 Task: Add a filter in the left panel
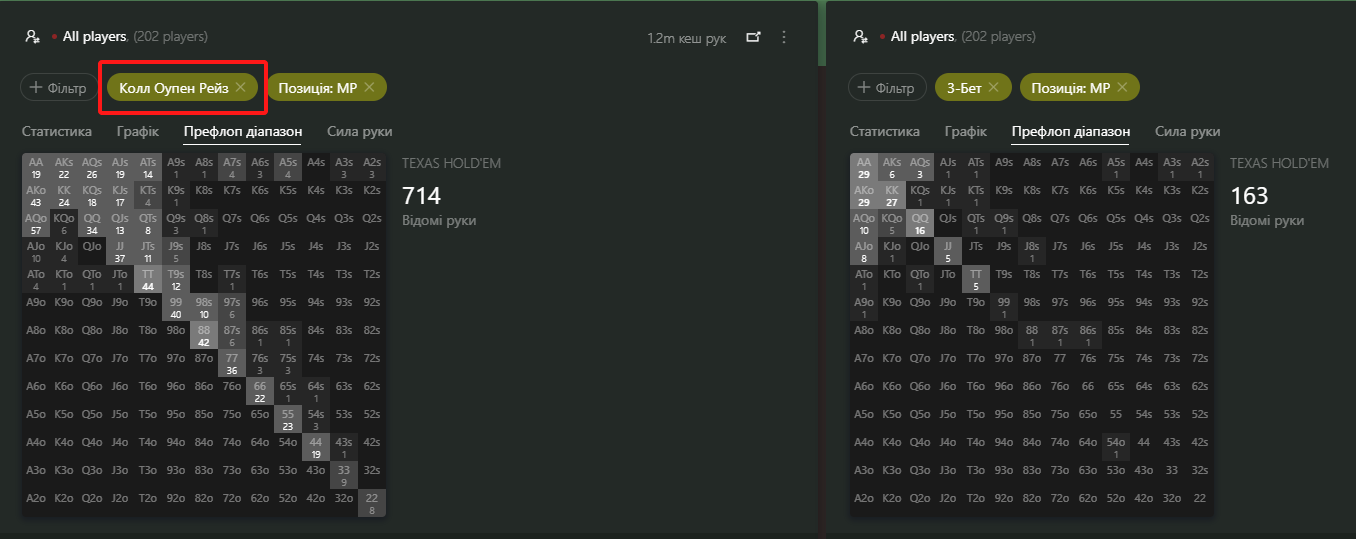(59, 88)
